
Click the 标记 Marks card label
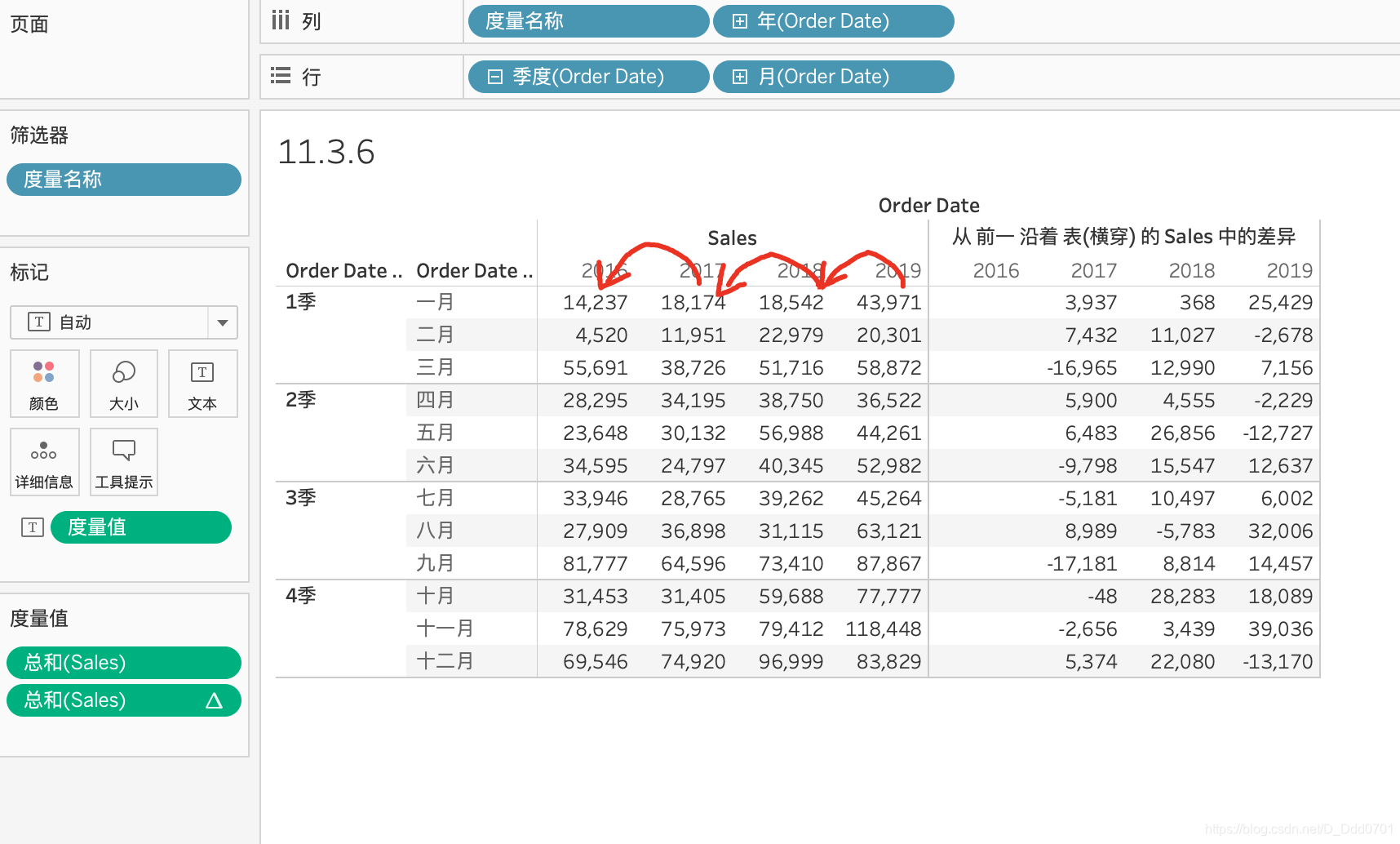[x=29, y=273]
